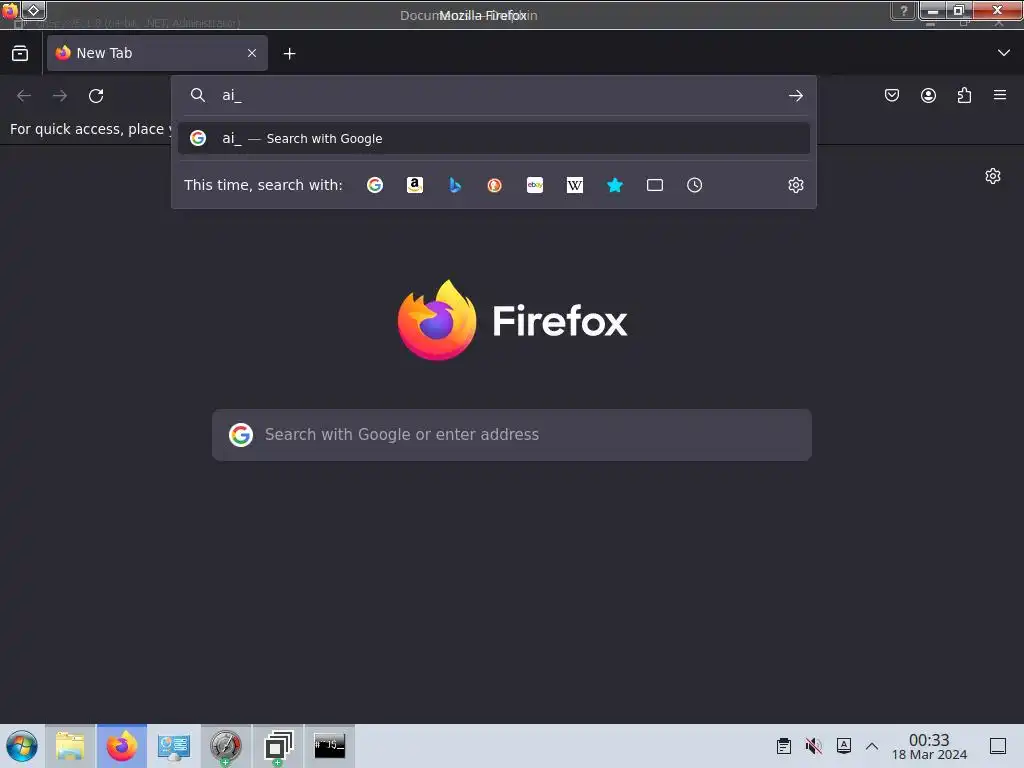The width and height of the screenshot is (1024, 768).
Task: Click the title bar help question button
Action: point(904,11)
